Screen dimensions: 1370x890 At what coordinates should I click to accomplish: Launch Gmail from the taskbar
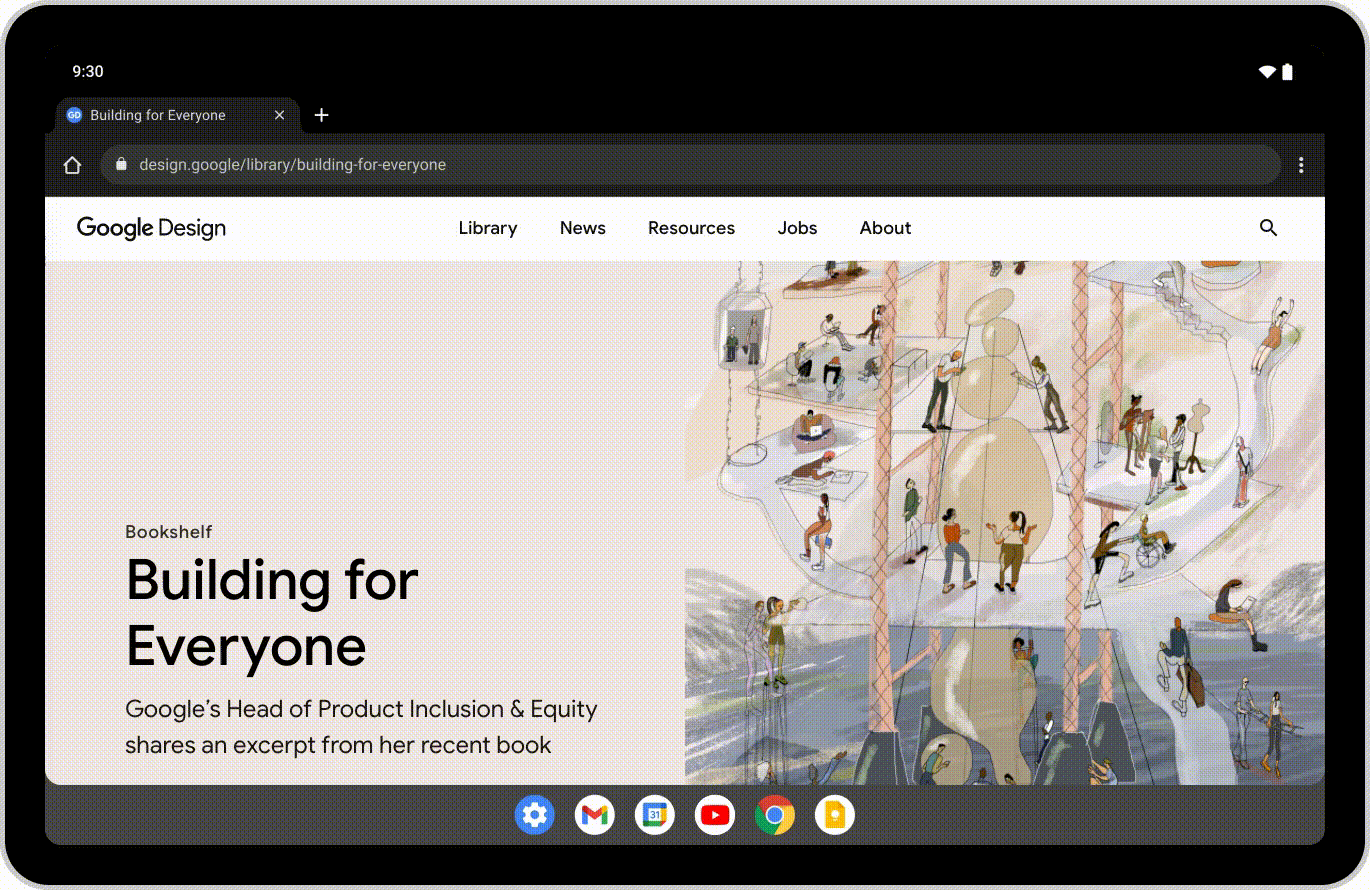pos(595,816)
